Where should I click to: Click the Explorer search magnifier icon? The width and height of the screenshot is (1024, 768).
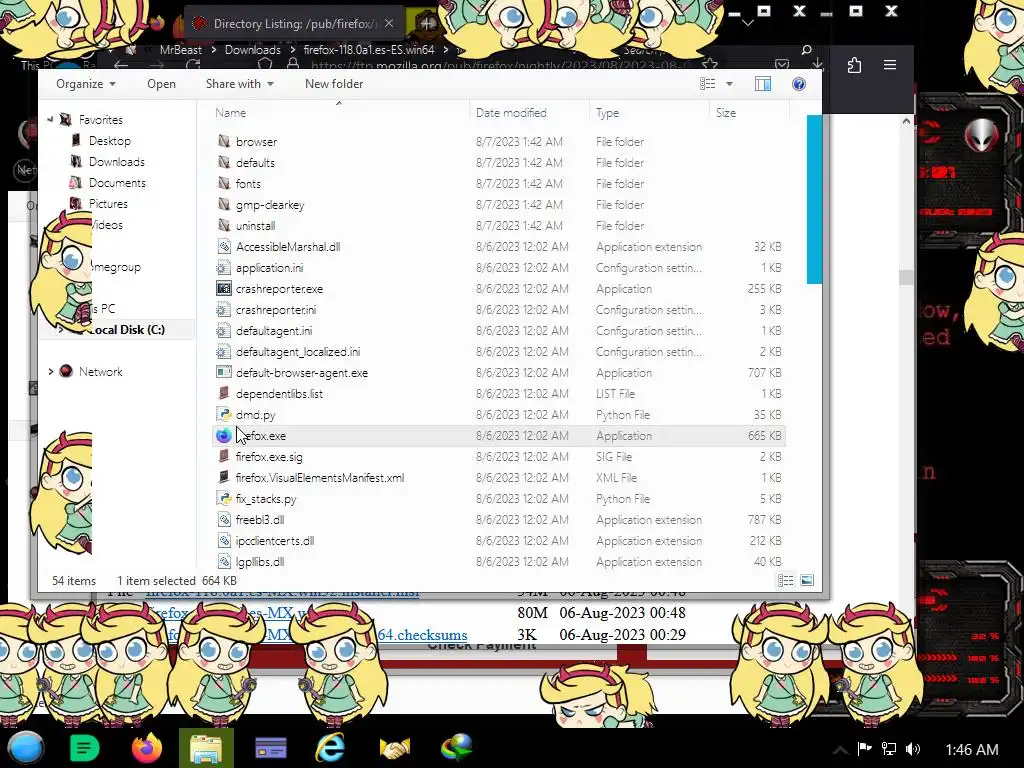[807, 50]
